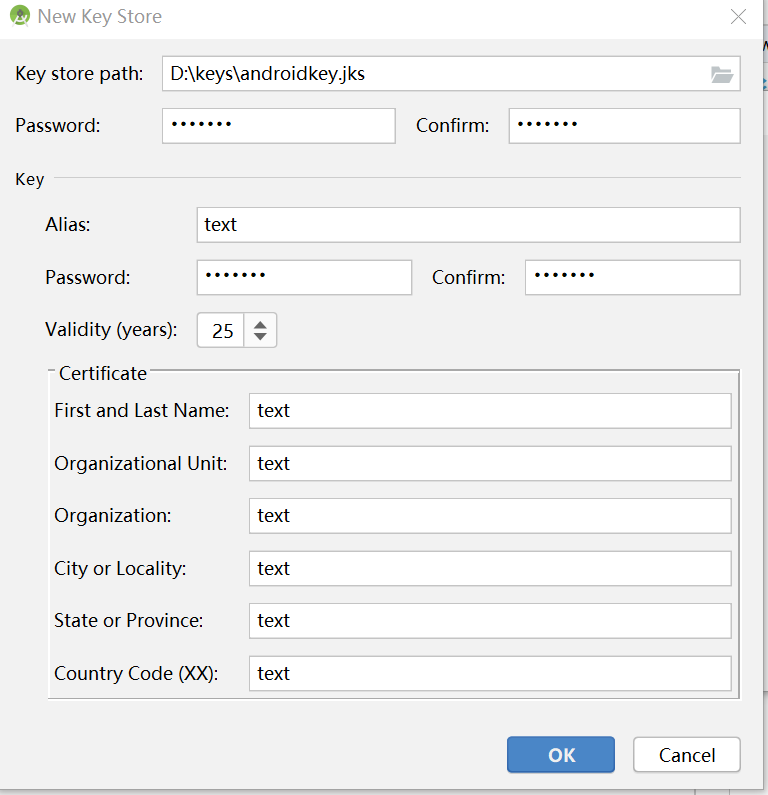The image size is (768, 795).
Task: Confirm key store creation with OK
Action: [561, 754]
